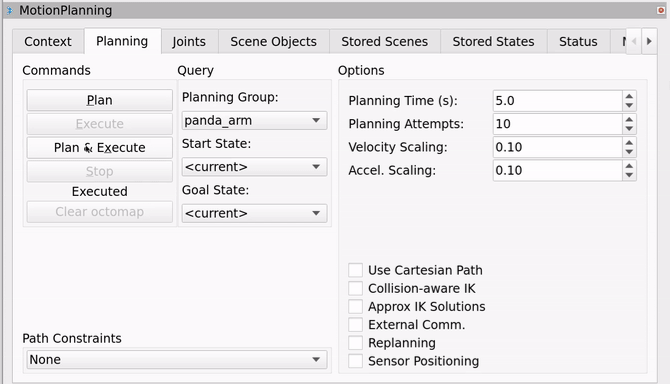Screen dimensions: 670x384
Task: Click the tab scroll right arrow
Action: point(649,41)
